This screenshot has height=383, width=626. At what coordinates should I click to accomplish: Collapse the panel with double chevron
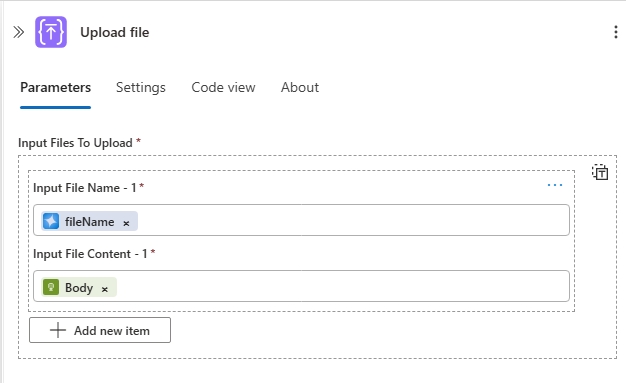click(x=18, y=32)
